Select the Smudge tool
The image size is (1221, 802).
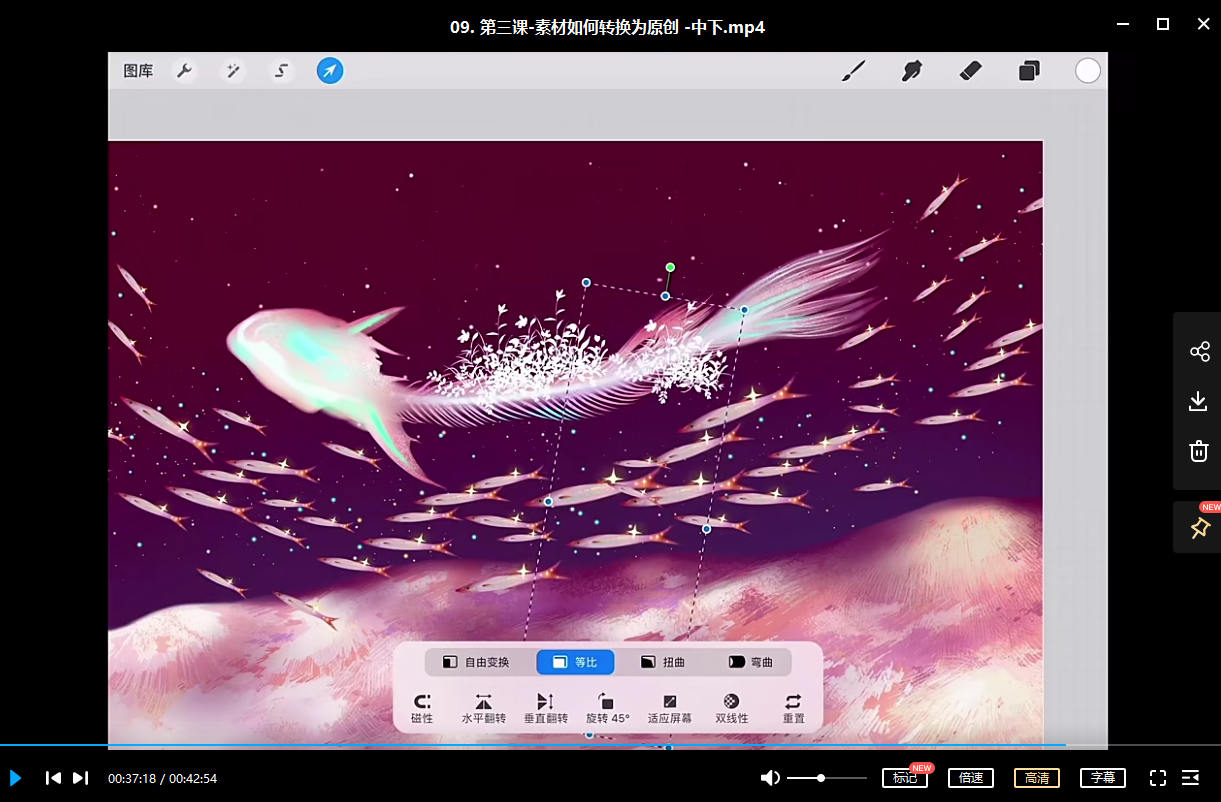pos(911,71)
